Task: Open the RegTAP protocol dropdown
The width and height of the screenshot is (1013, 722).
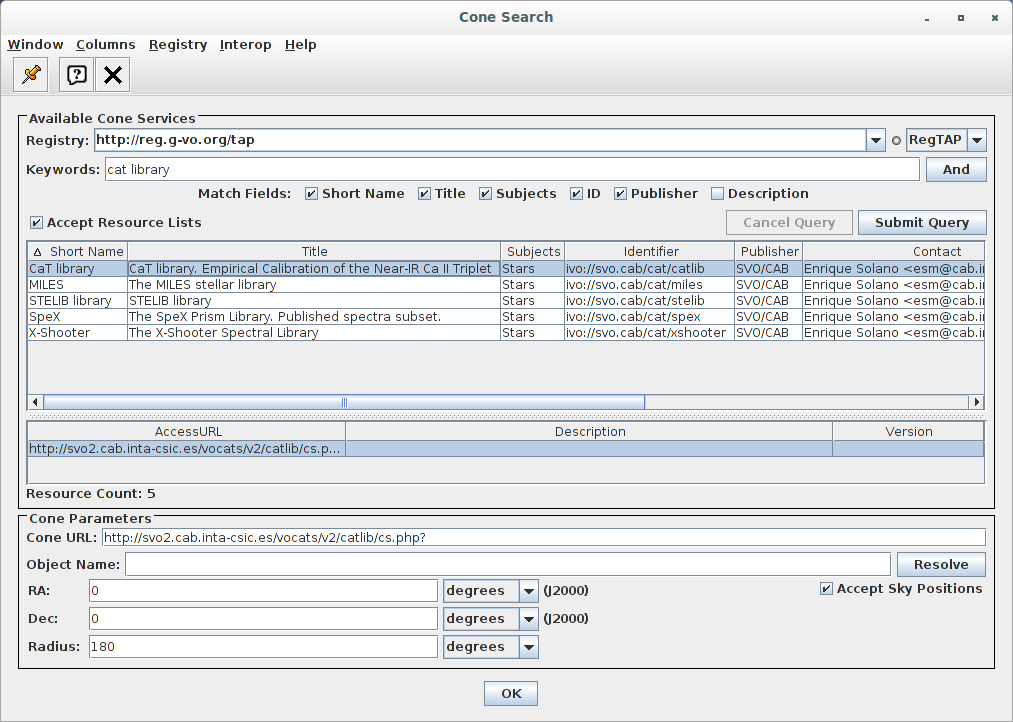Action: (x=977, y=140)
